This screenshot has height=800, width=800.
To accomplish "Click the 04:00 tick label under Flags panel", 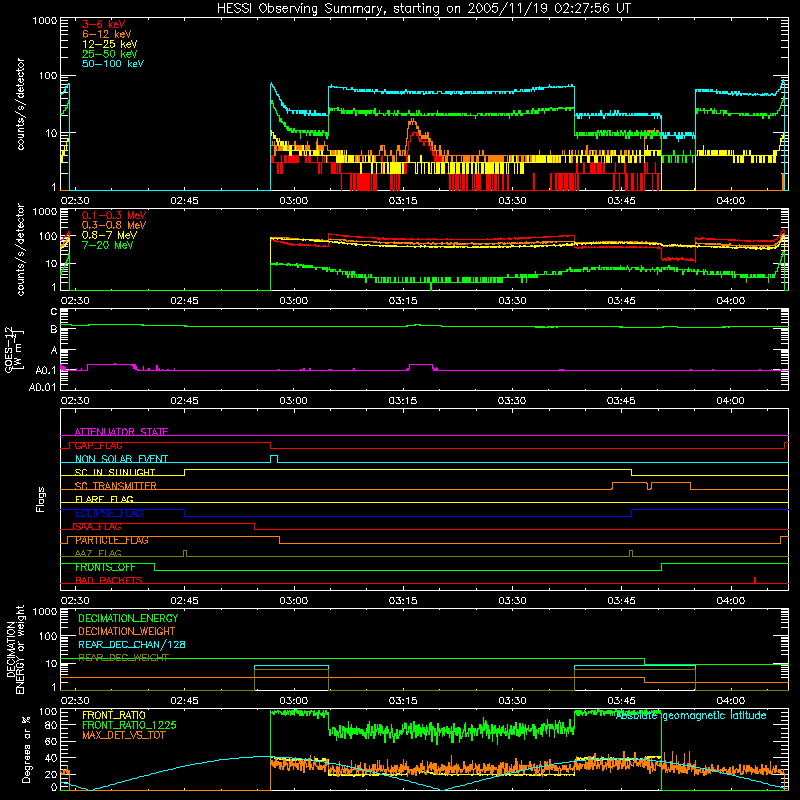I will click(x=730, y=601).
